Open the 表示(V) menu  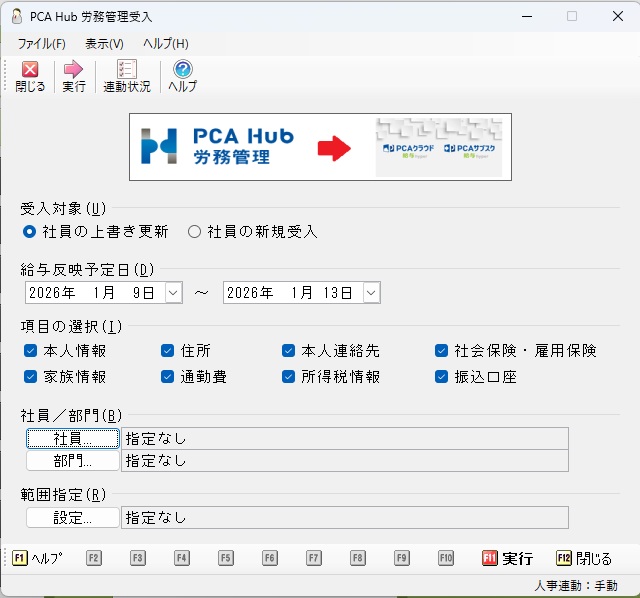[104, 44]
